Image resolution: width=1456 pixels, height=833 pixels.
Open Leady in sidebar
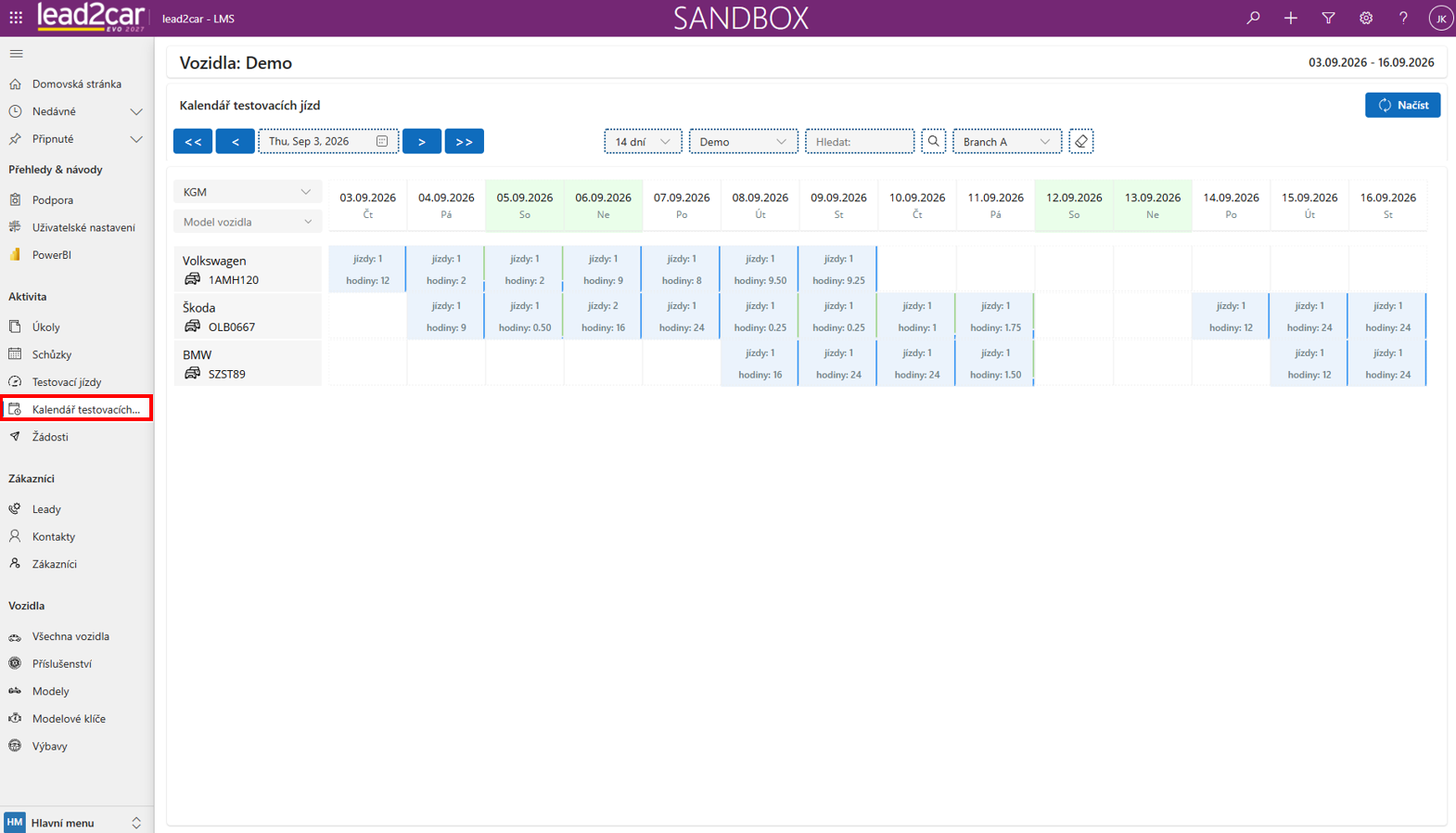[x=77, y=509]
